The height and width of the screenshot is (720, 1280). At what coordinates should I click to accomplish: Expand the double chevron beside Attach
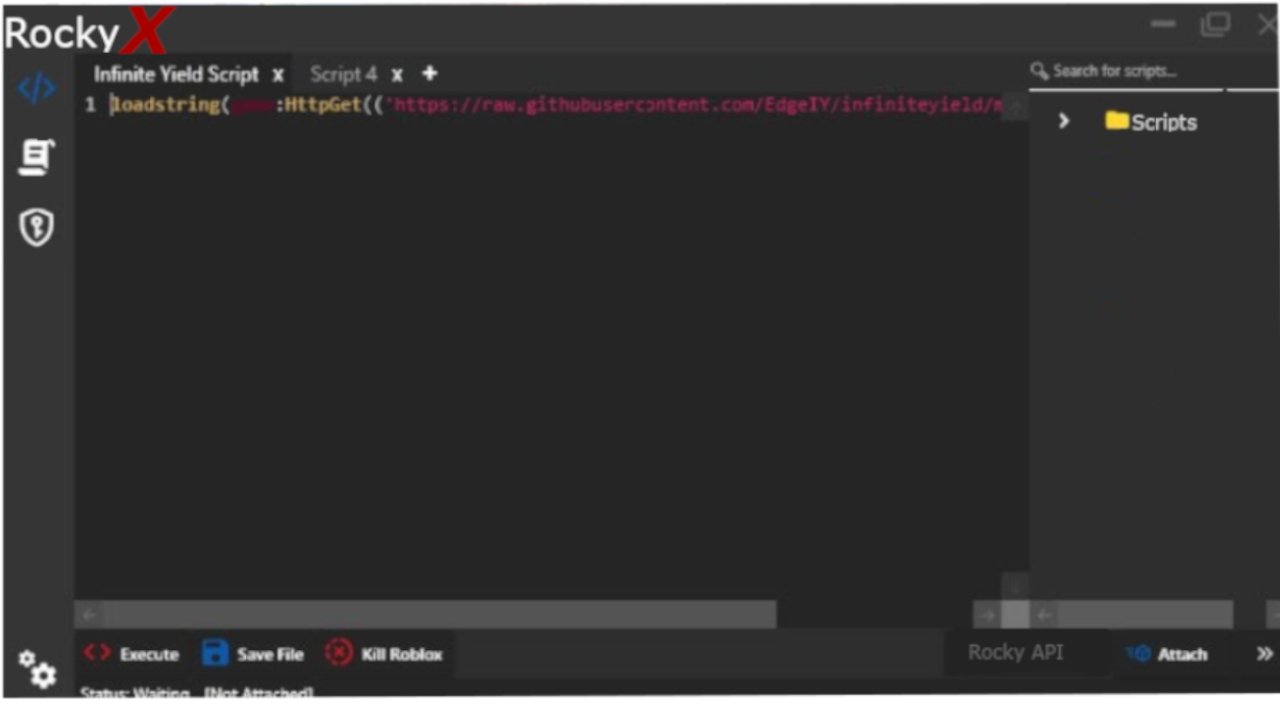coord(1264,654)
